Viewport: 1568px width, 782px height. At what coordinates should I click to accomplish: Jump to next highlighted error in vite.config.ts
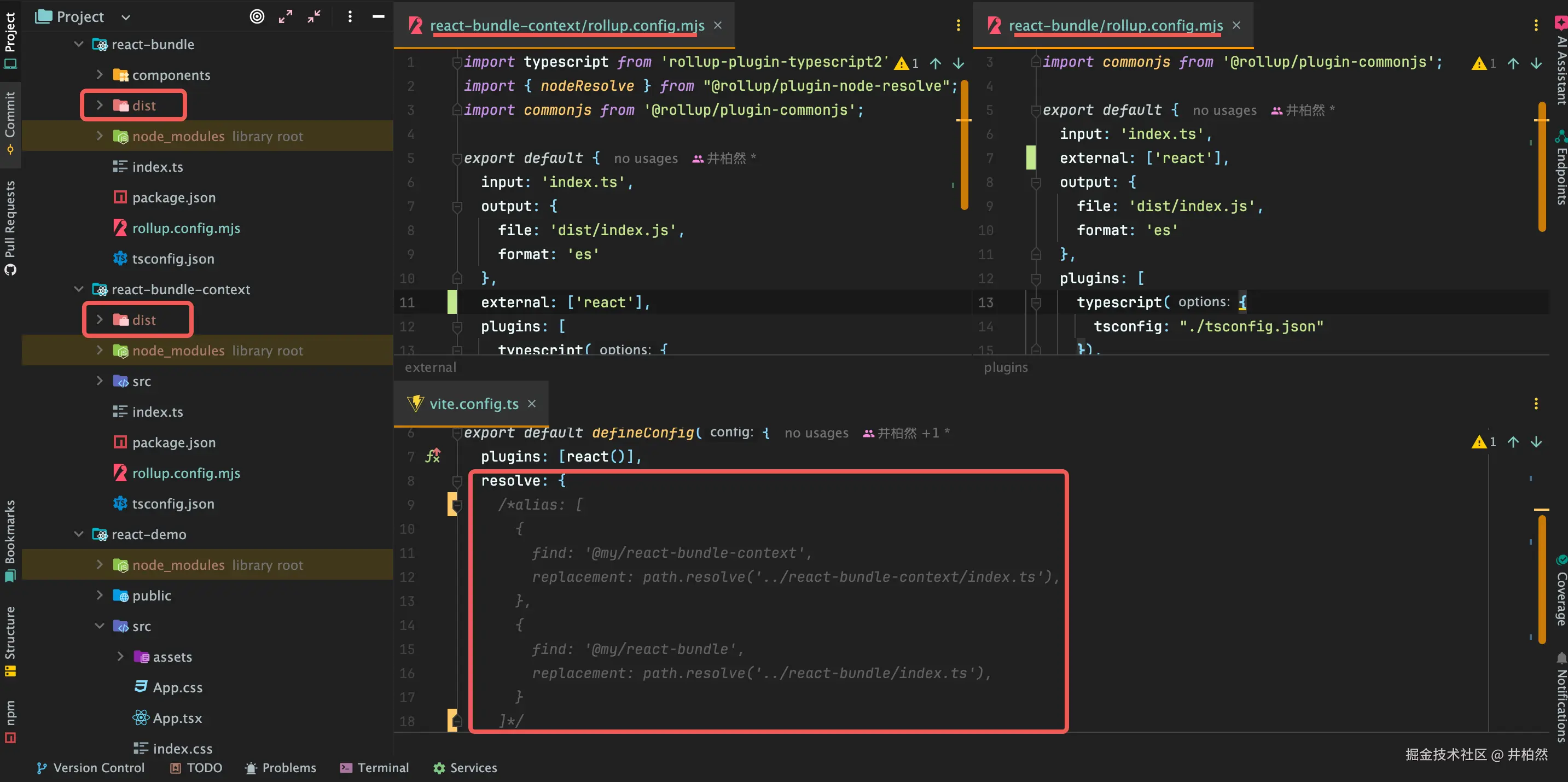coord(1536,442)
